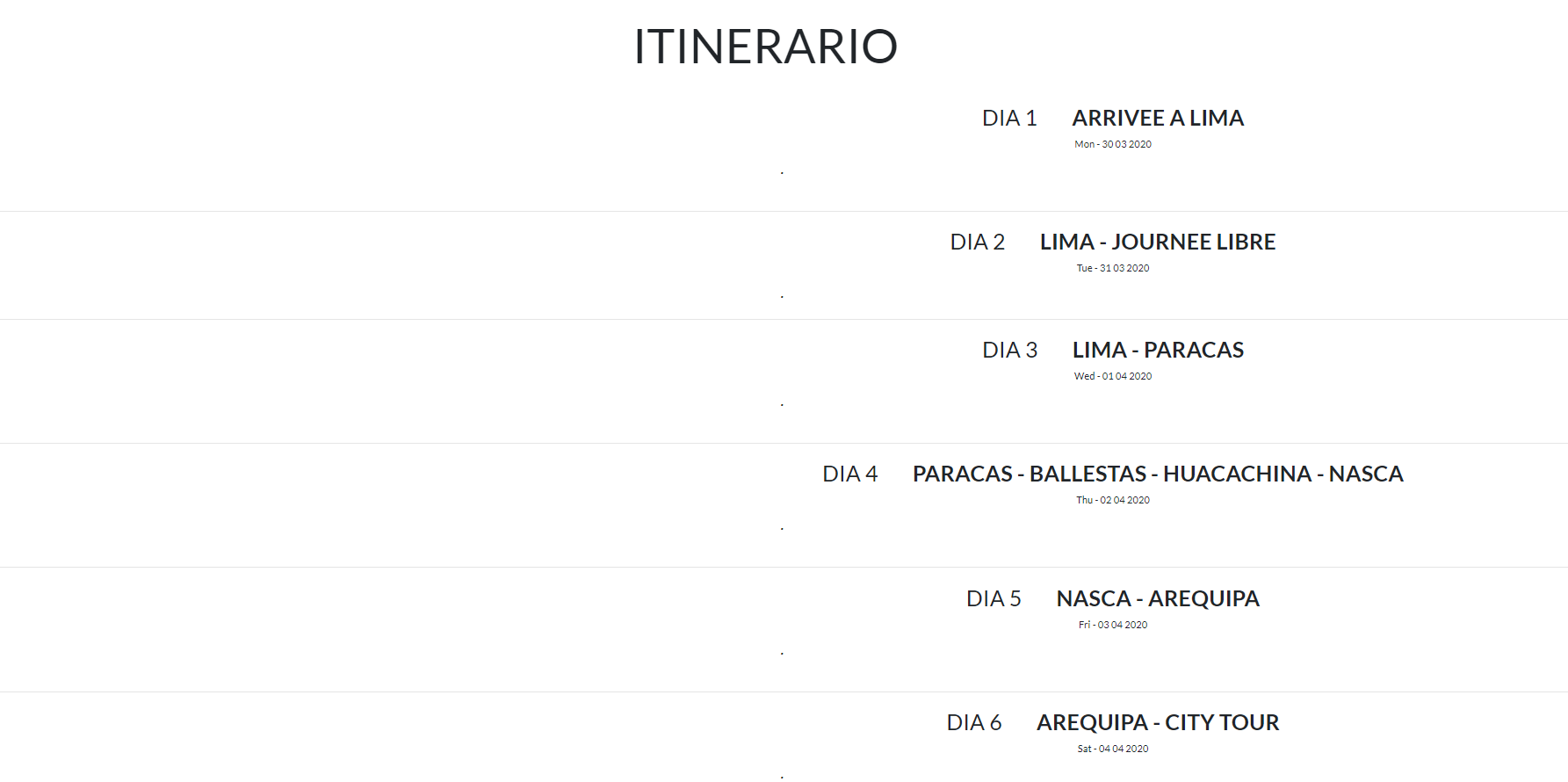Click the Sat - 04 04 2020 date
The height and width of the screenshot is (782, 1568).
click(x=1112, y=749)
